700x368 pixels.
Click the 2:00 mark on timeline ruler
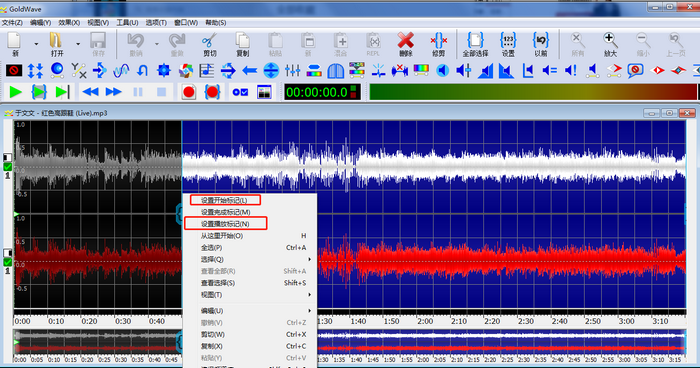pyautogui.click(x=425, y=321)
